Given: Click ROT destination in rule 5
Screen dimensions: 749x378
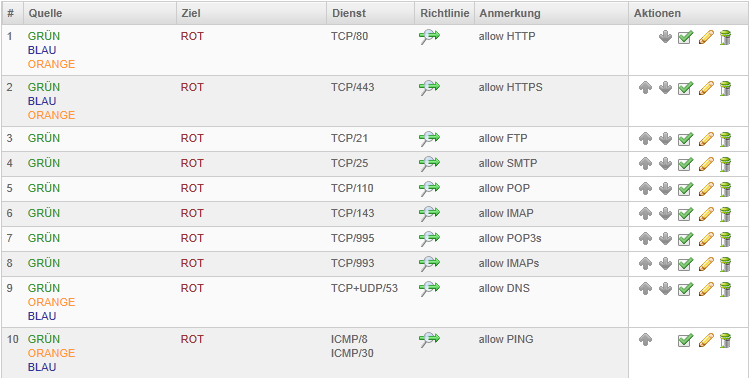Looking at the screenshot, I should click(192, 188).
